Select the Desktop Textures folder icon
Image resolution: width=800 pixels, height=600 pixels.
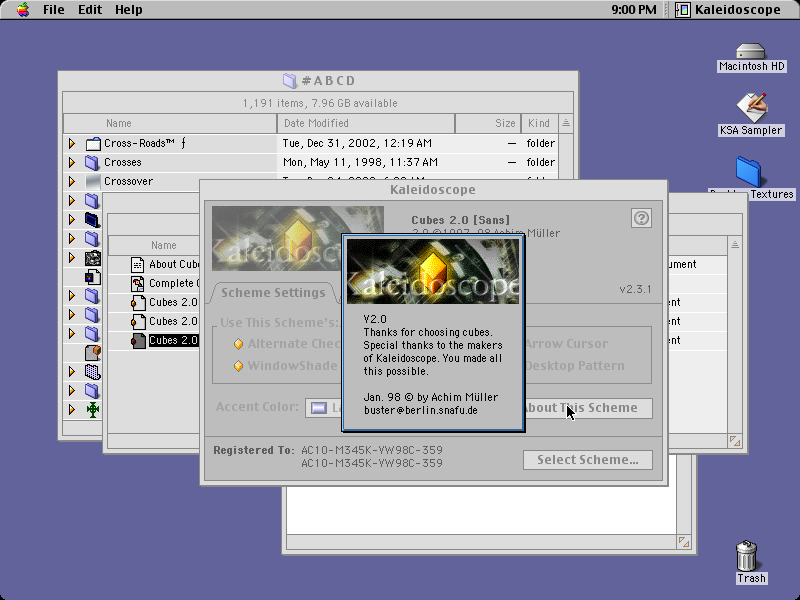(x=749, y=172)
